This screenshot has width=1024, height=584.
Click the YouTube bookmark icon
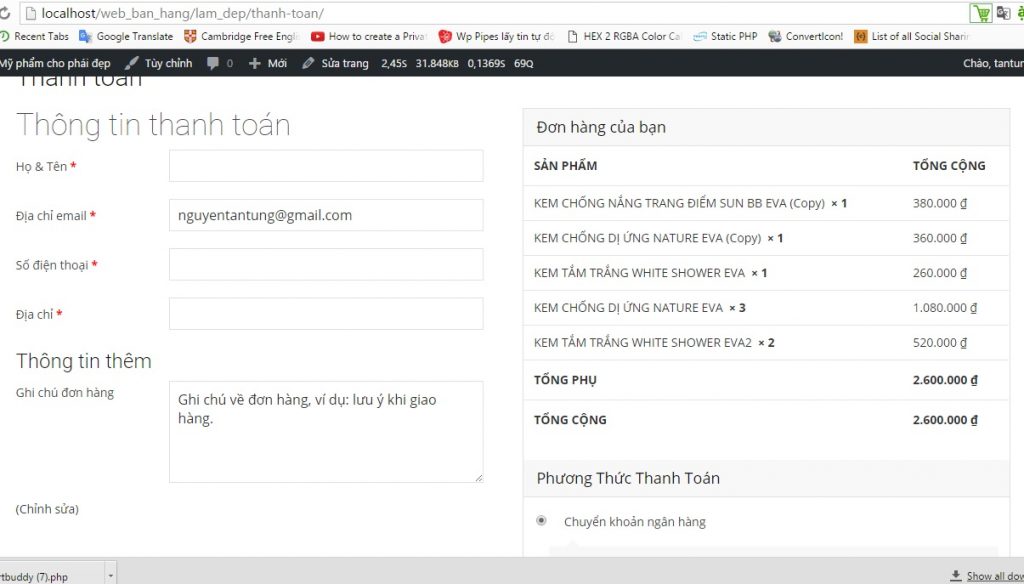tap(317, 37)
